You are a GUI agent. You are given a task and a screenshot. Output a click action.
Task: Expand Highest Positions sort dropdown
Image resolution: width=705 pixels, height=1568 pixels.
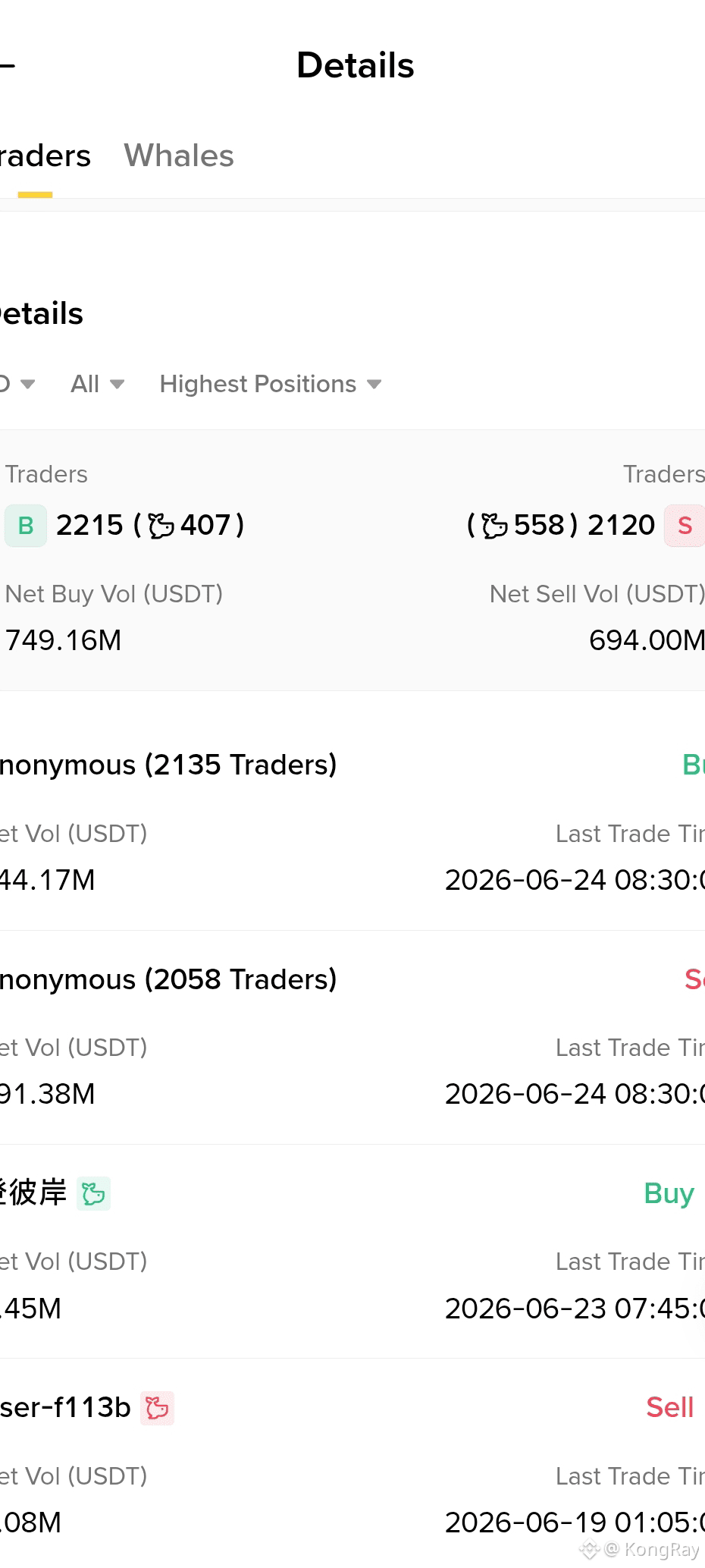pyautogui.click(x=270, y=384)
